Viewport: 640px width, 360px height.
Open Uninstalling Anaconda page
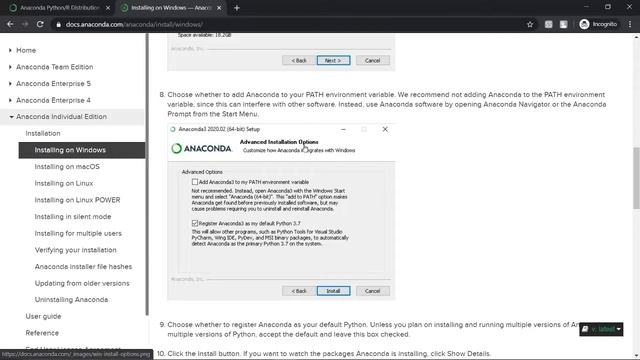71,300
